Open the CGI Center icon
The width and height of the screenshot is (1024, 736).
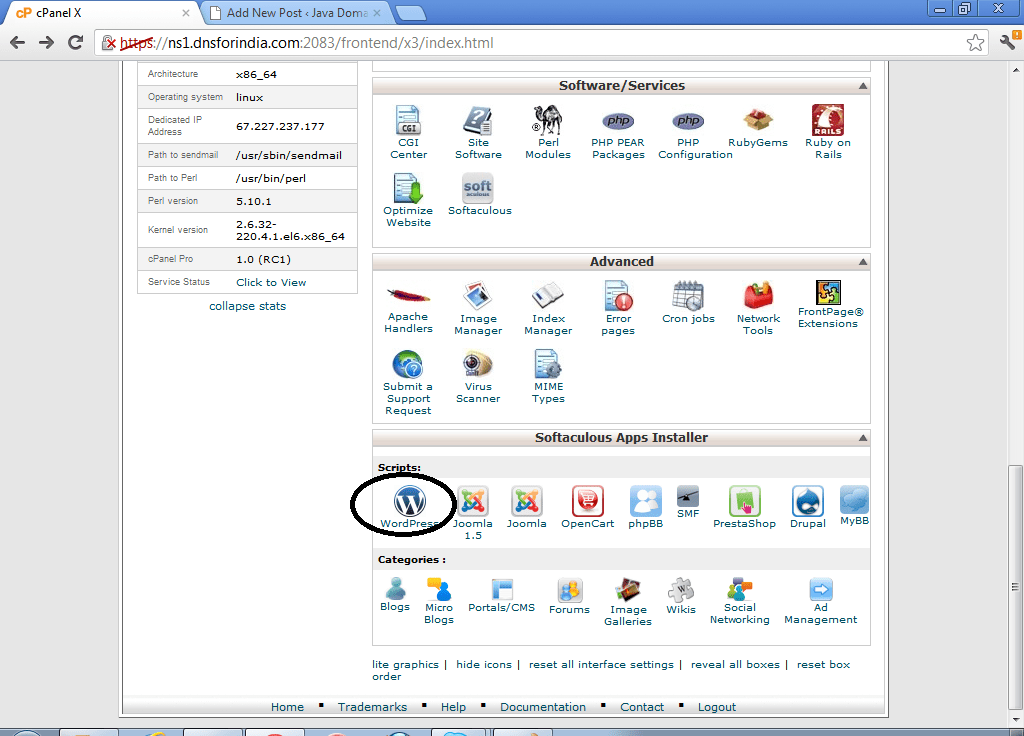tap(408, 133)
